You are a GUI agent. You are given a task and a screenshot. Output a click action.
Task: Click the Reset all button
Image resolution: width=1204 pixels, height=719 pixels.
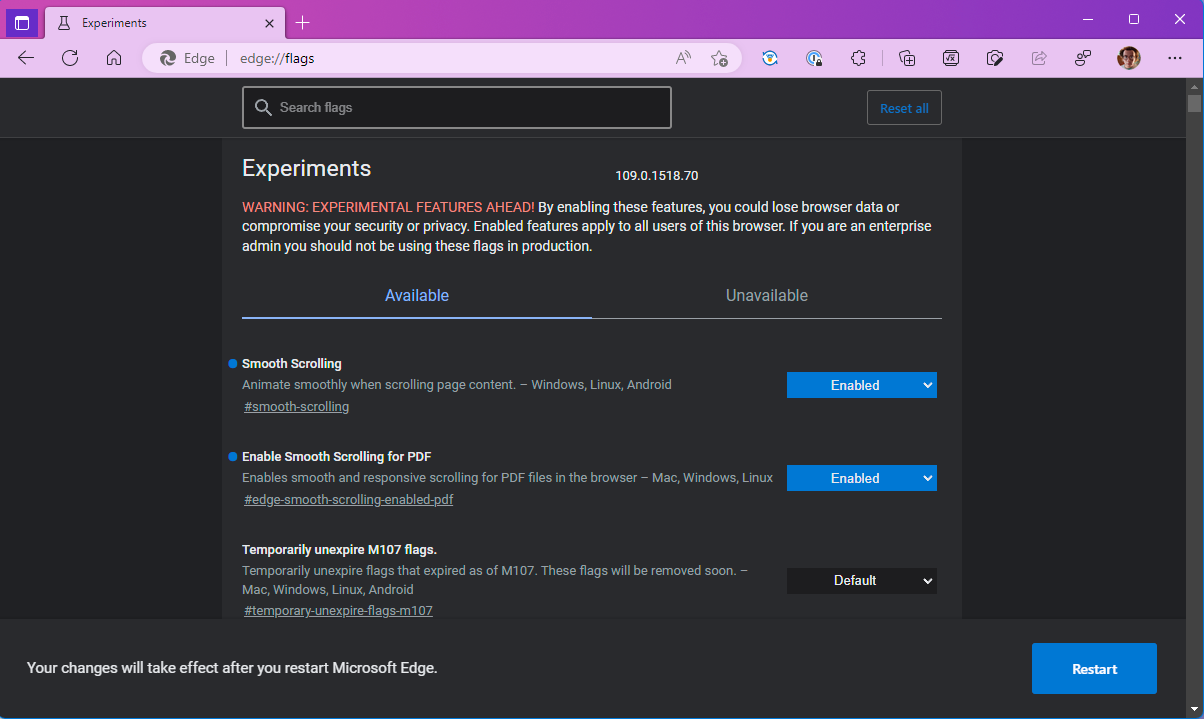tap(904, 108)
